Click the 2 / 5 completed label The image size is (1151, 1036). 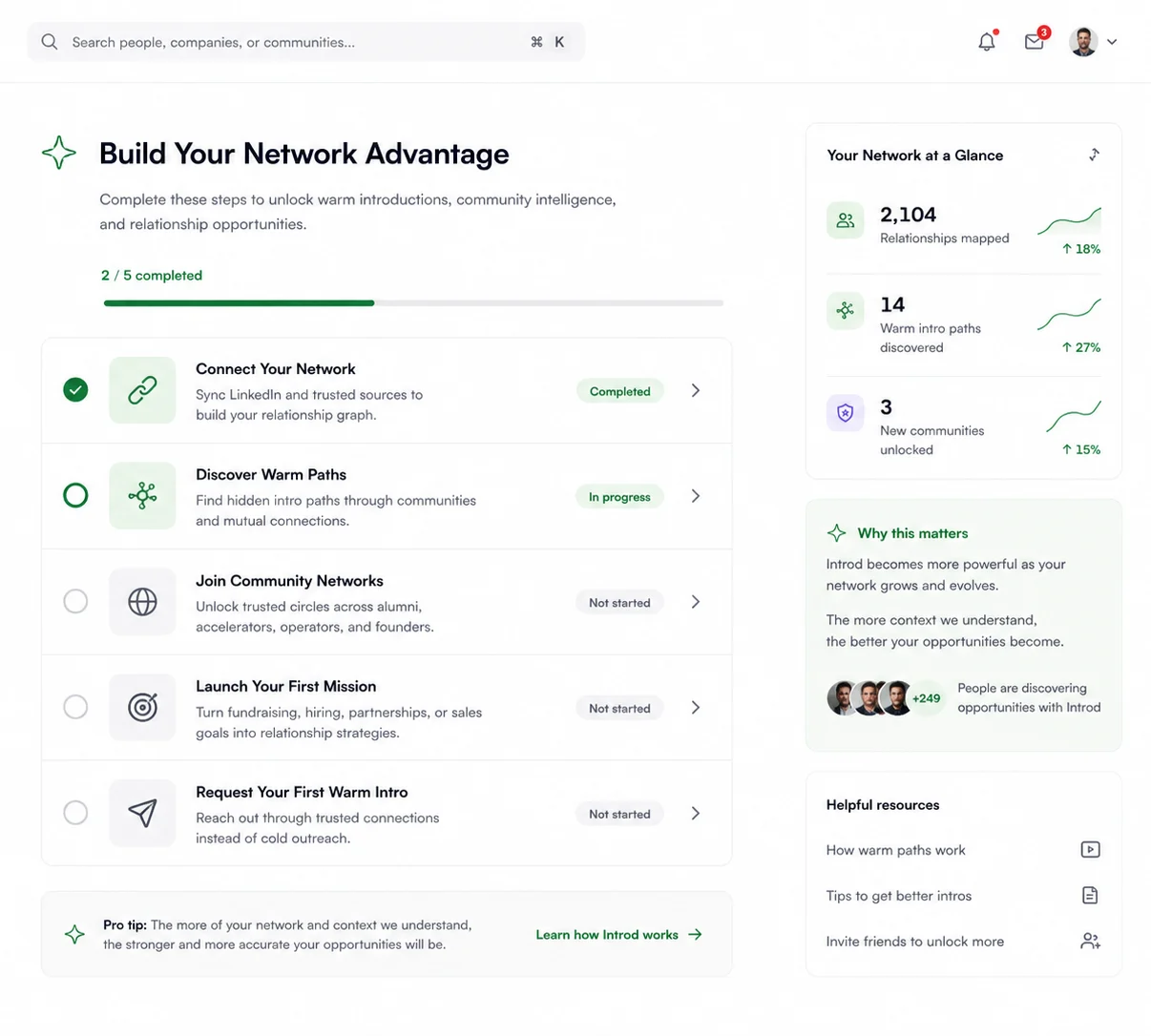click(152, 276)
